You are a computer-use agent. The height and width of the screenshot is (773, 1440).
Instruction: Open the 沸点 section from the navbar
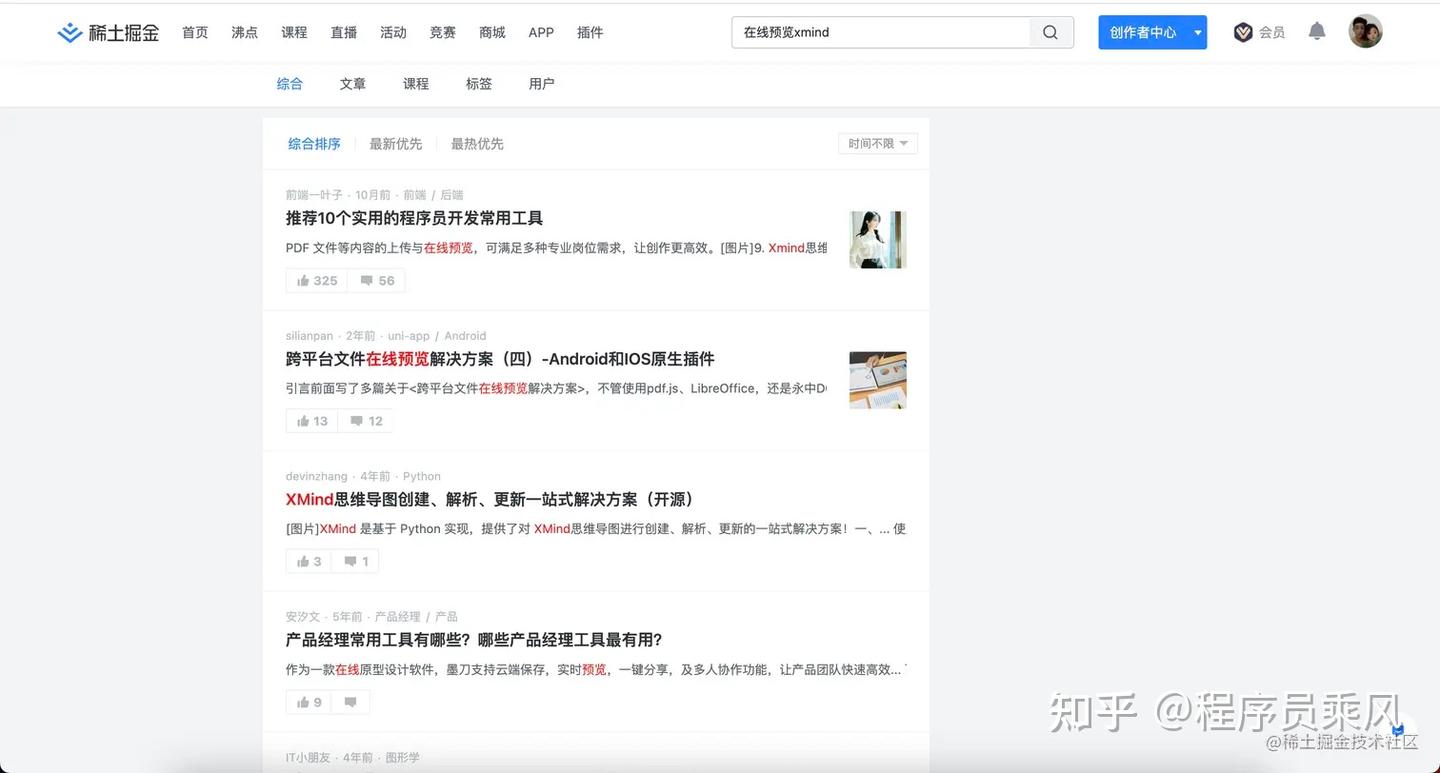[244, 31]
